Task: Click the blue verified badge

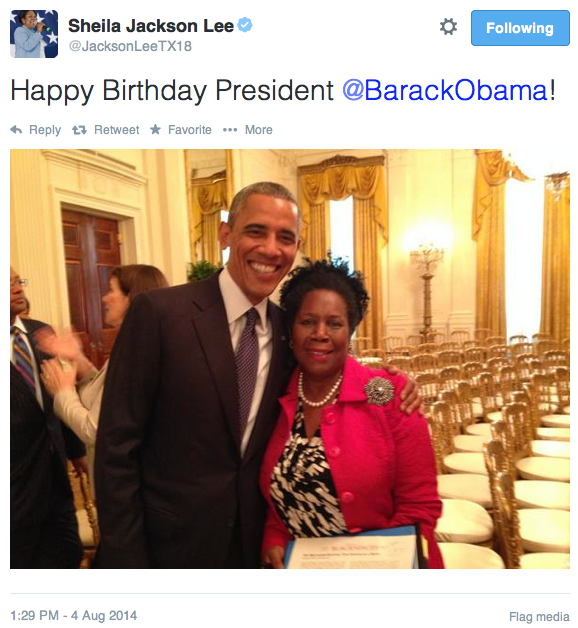Action: [245, 25]
